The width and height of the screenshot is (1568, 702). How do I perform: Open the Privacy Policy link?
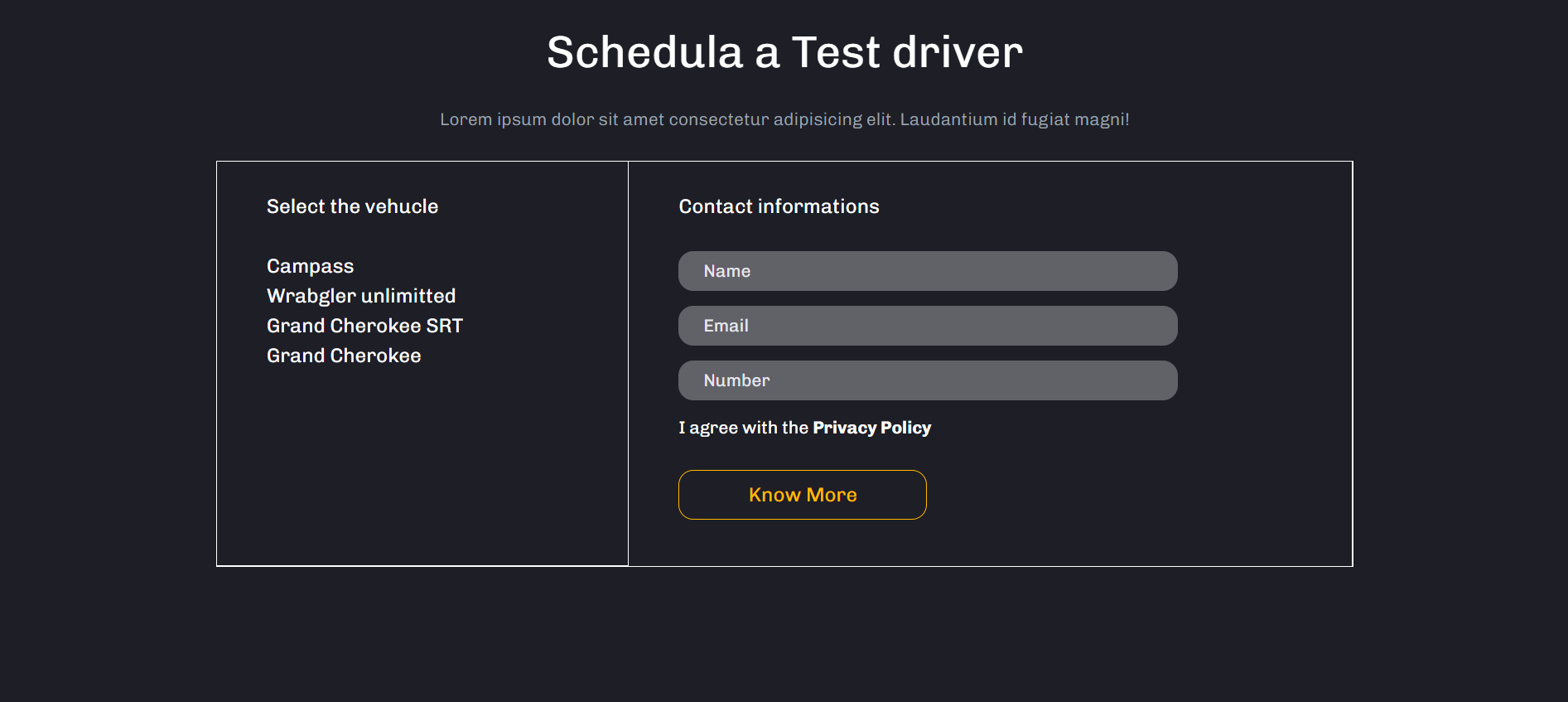click(871, 428)
